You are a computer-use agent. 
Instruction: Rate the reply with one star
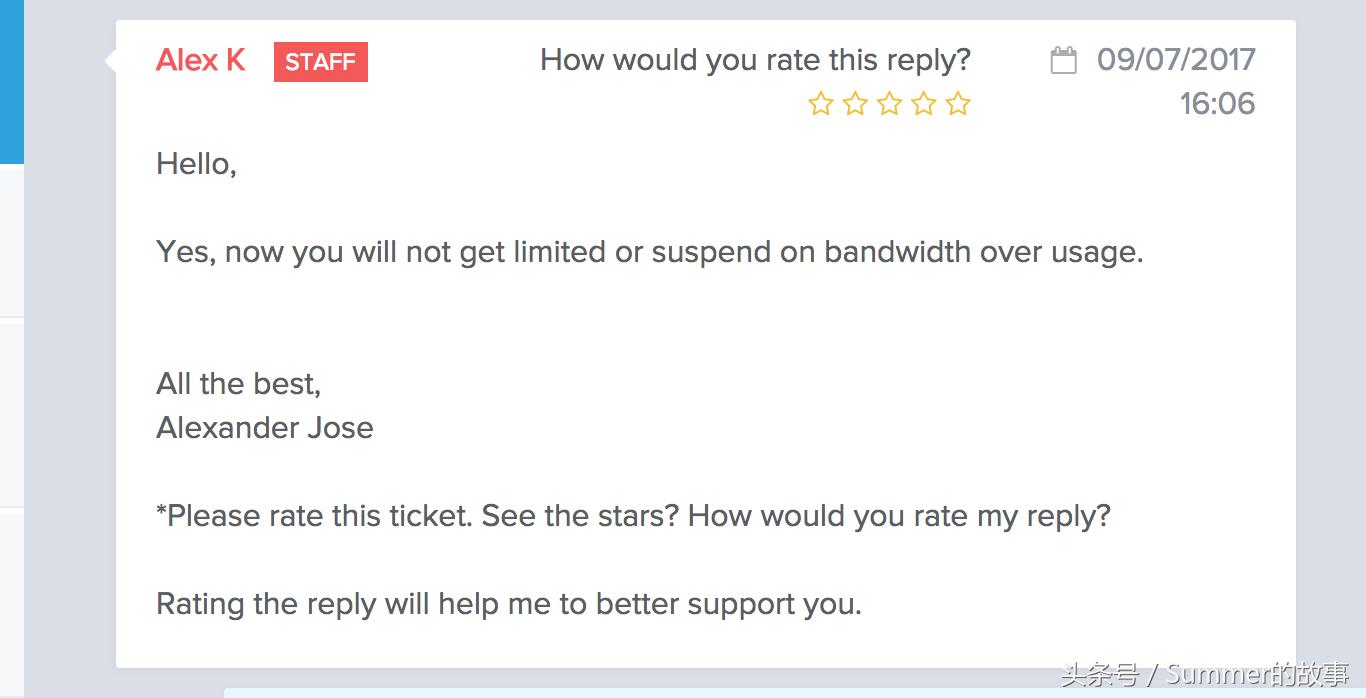click(x=820, y=104)
